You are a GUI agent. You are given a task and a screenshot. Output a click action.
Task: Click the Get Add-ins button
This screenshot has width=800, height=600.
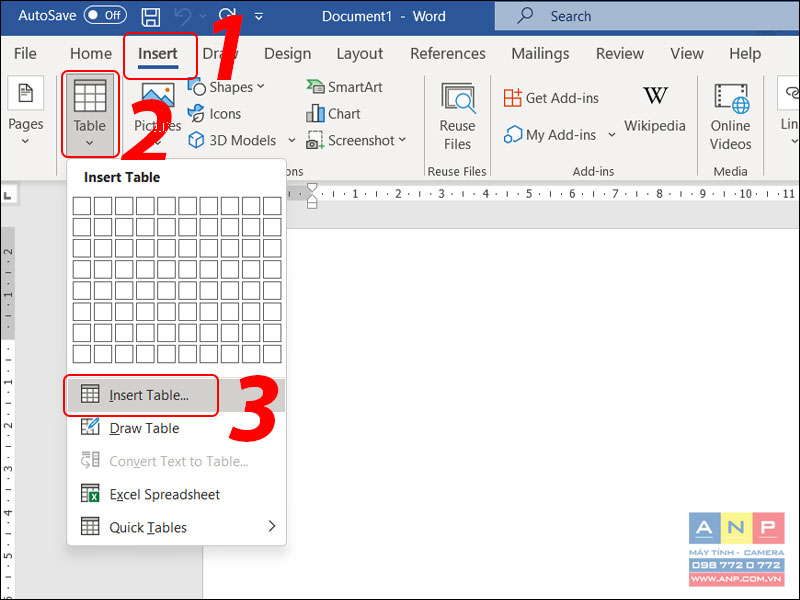point(551,98)
